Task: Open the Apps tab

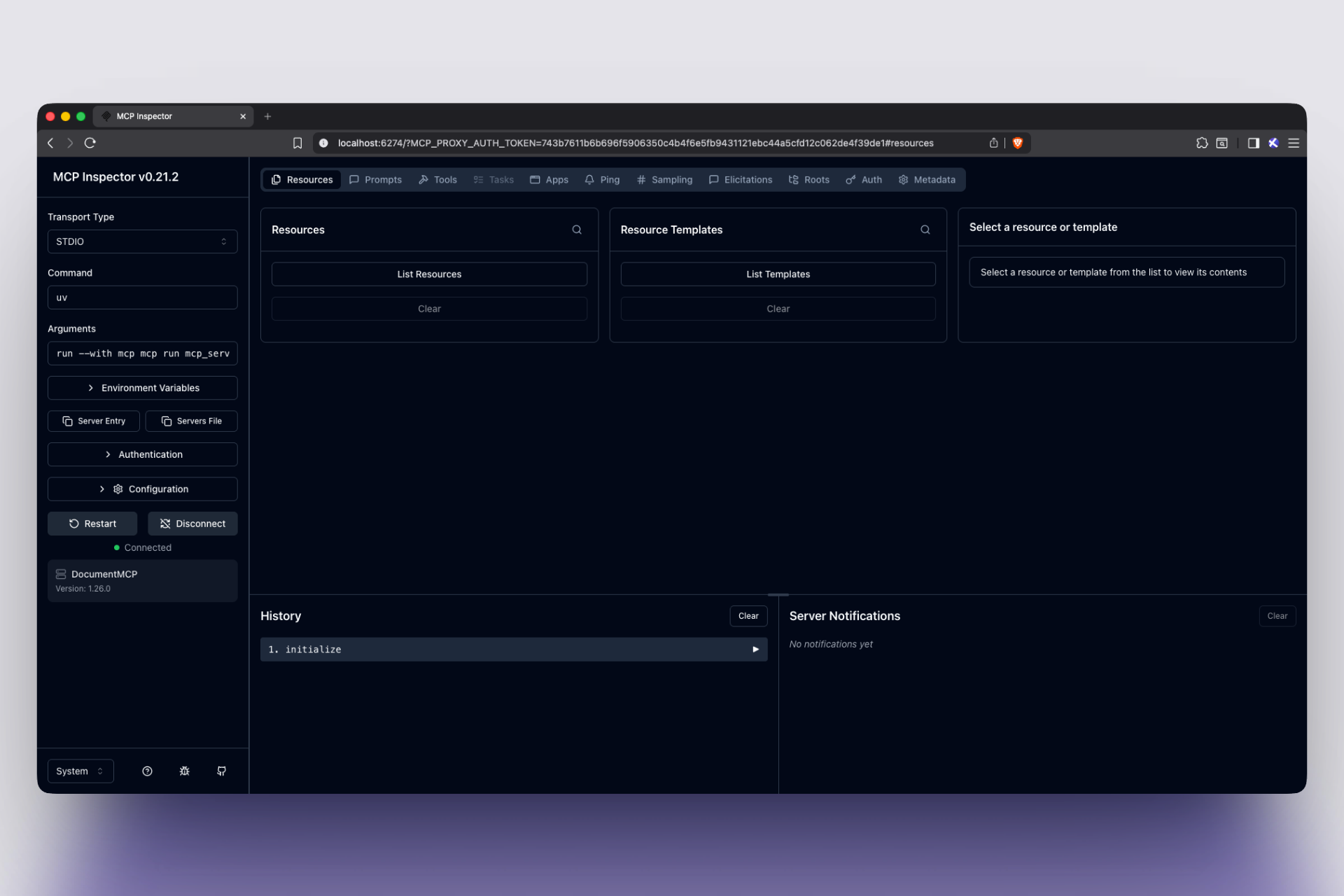Action: (549, 180)
